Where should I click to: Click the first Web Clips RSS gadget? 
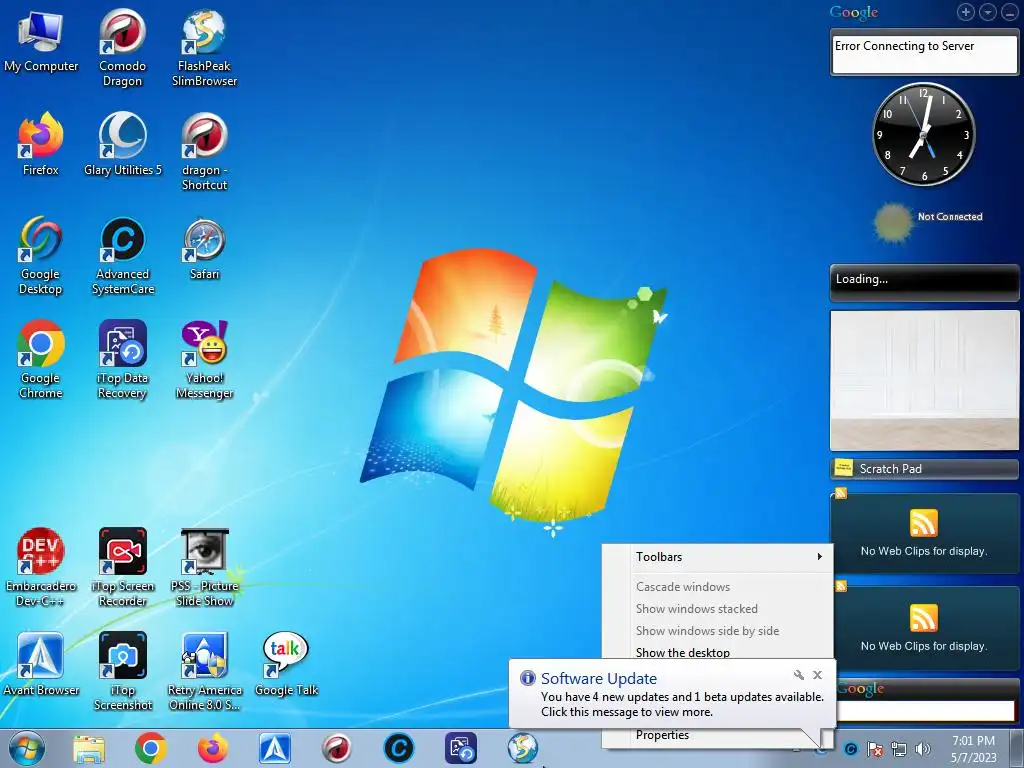point(924,533)
